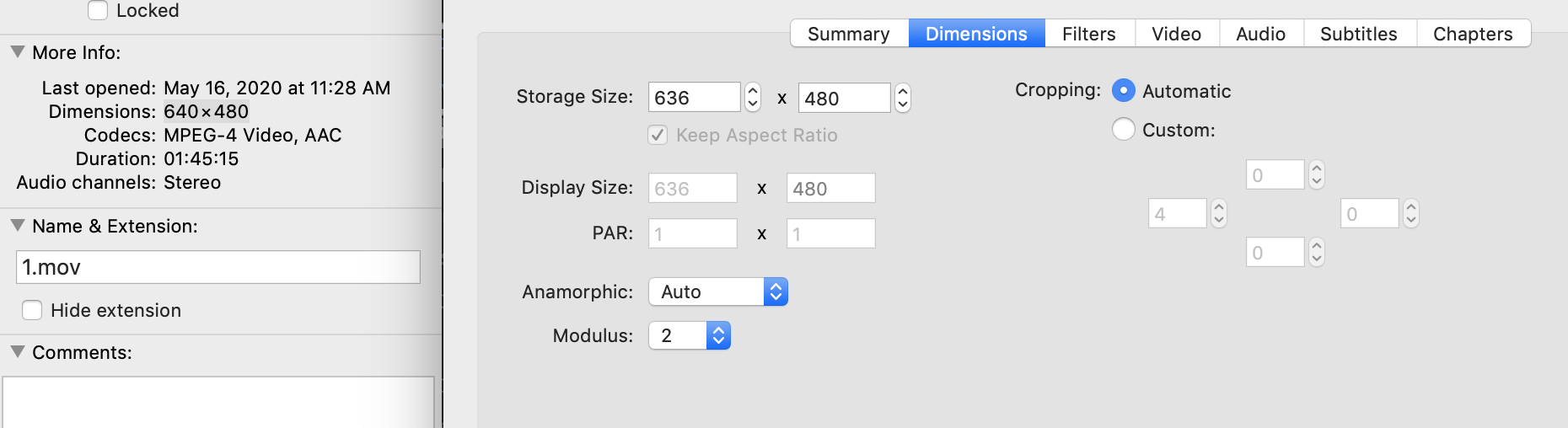
Task: Collapse the Name & Extension section
Action: tap(17, 226)
